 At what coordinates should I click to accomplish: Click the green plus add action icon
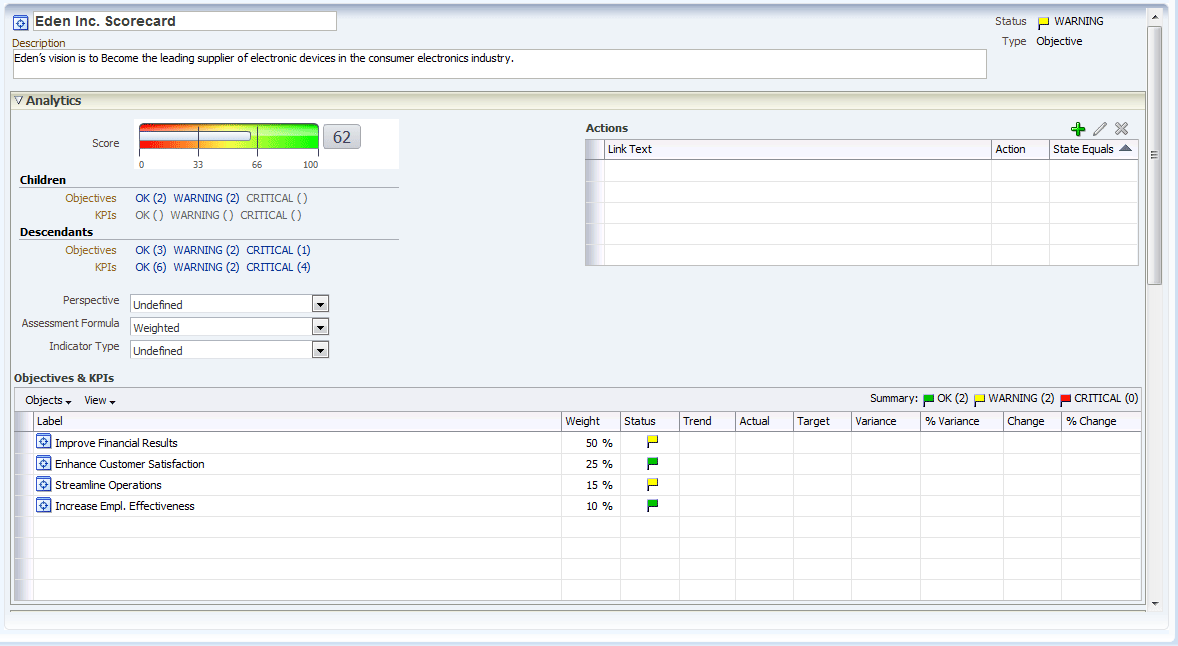(x=1077, y=129)
